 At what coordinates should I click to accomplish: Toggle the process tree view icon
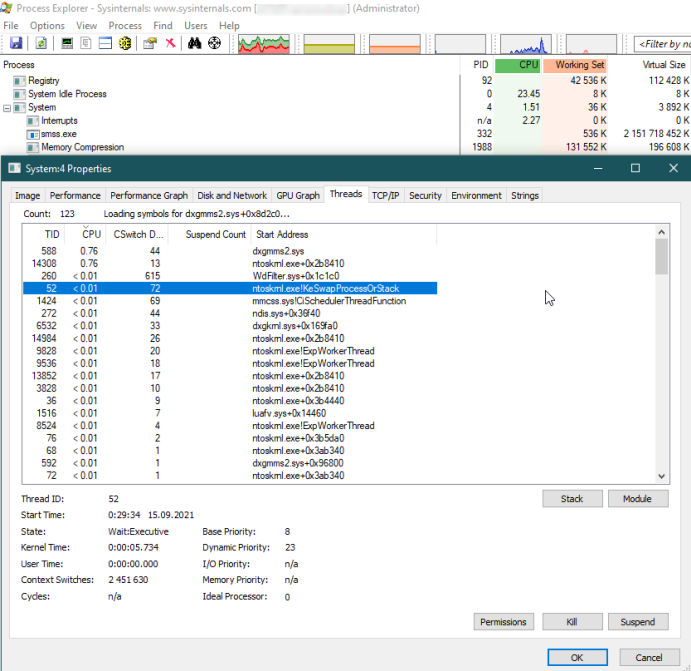point(86,43)
